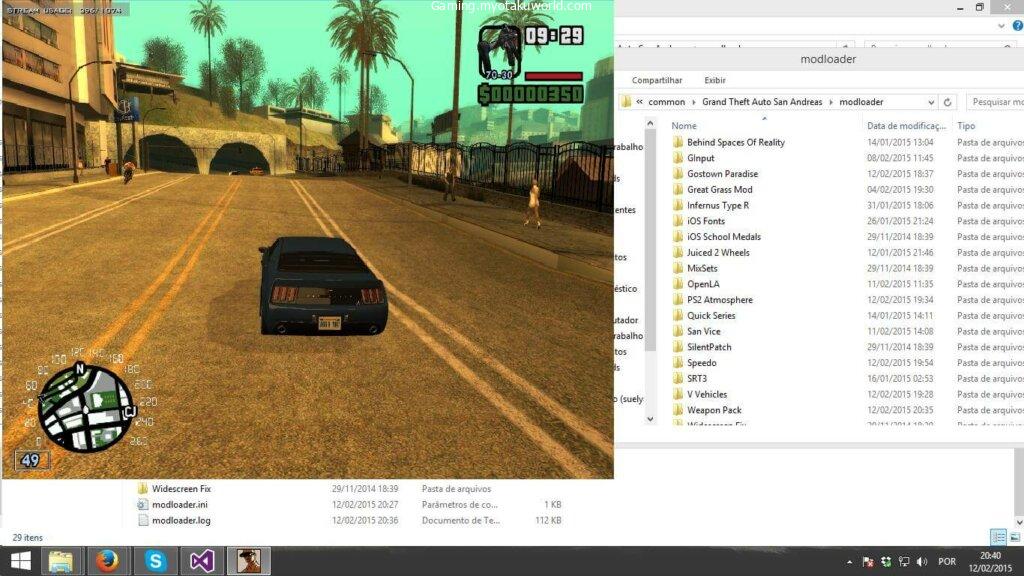Select the Juiced 2 Wheels folder
Image resolution: width=1024 pixels, height=576 pixels.
718,253
